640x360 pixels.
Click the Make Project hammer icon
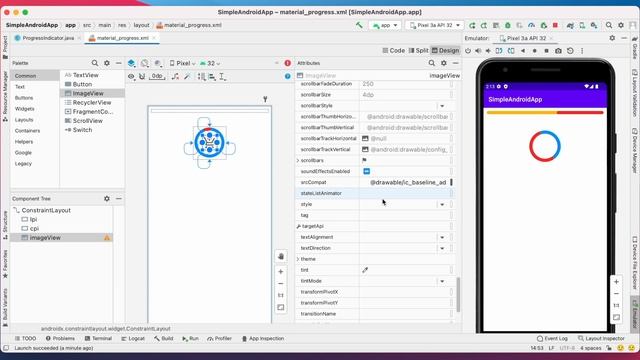pos(359,25)
